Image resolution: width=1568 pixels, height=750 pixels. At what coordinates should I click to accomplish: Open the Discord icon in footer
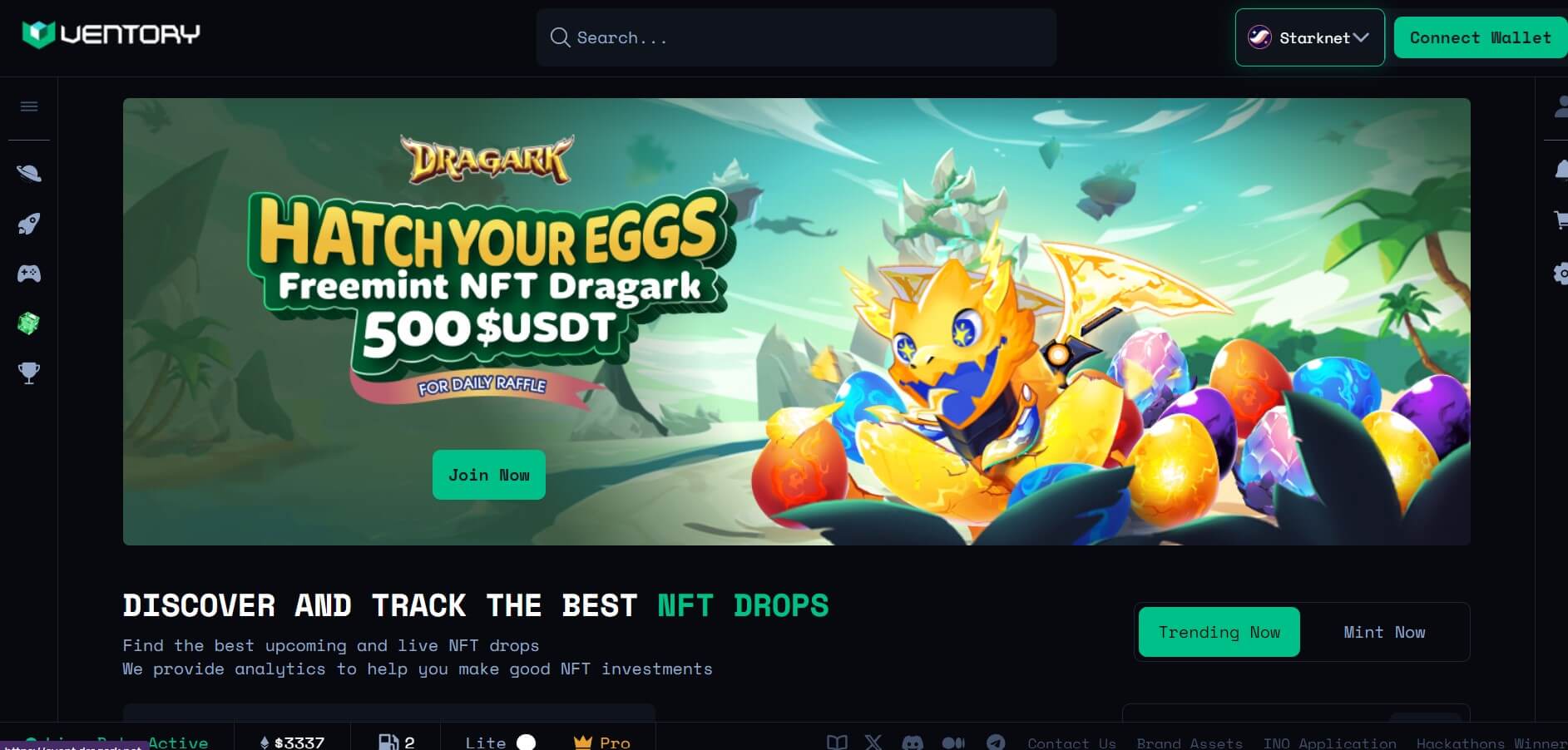click(x=913, y=743)
